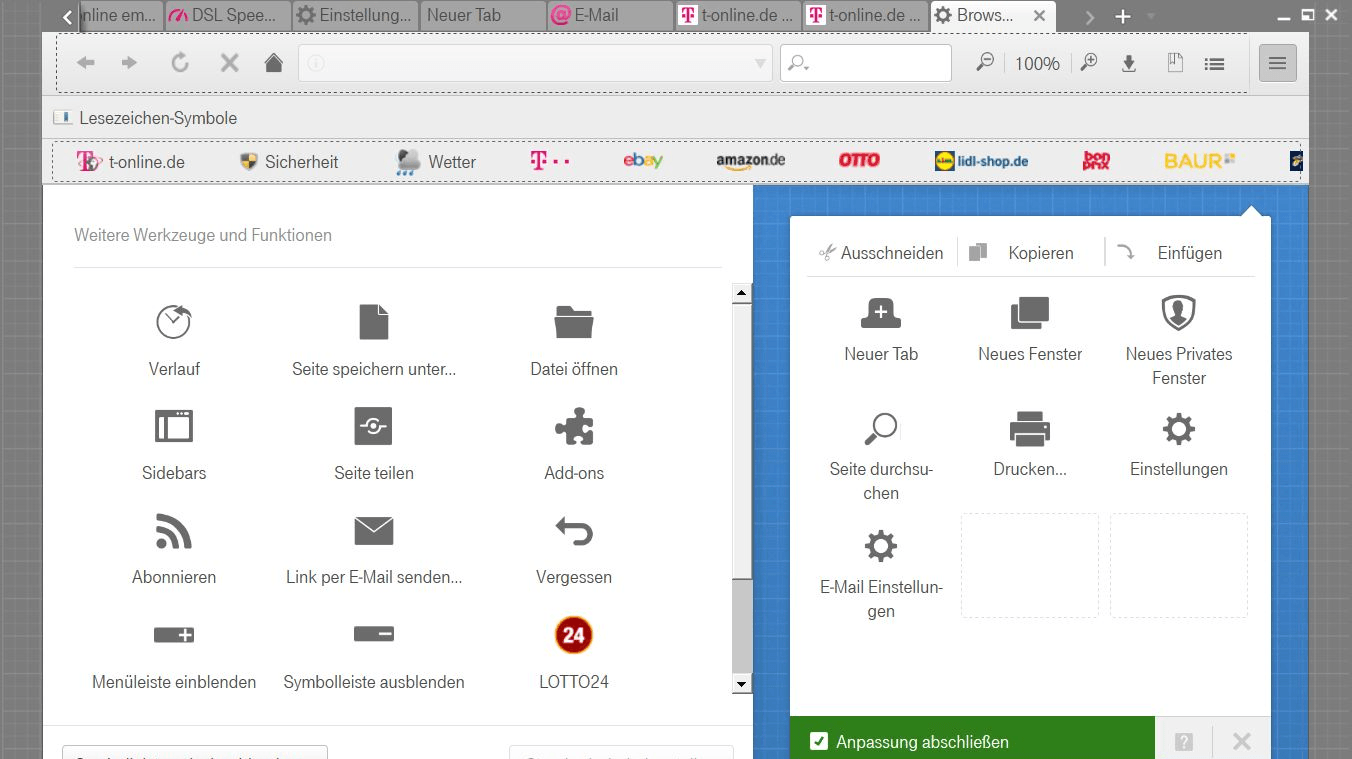
Task: Click Symbolleiste ausblenden toggle icon
Action: pyautogui.click(x=374, y=634)
